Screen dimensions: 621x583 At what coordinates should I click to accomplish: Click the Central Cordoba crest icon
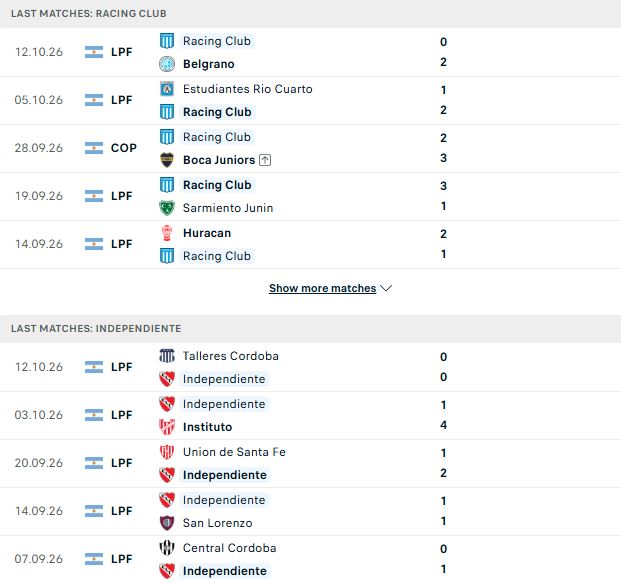point(167,548)
